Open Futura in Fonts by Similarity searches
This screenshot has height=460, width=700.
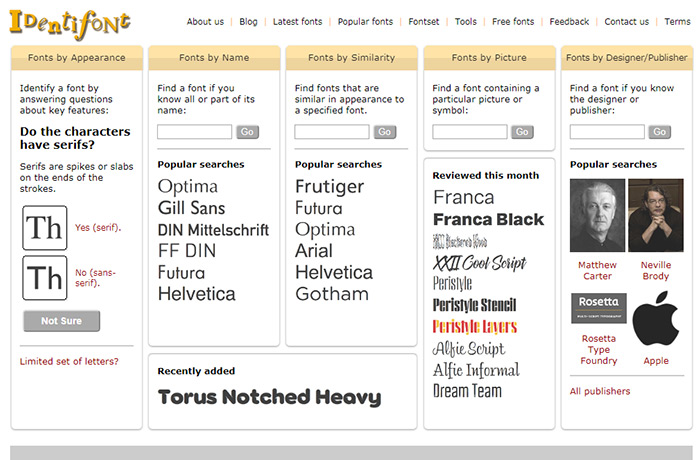click(319, 208)
